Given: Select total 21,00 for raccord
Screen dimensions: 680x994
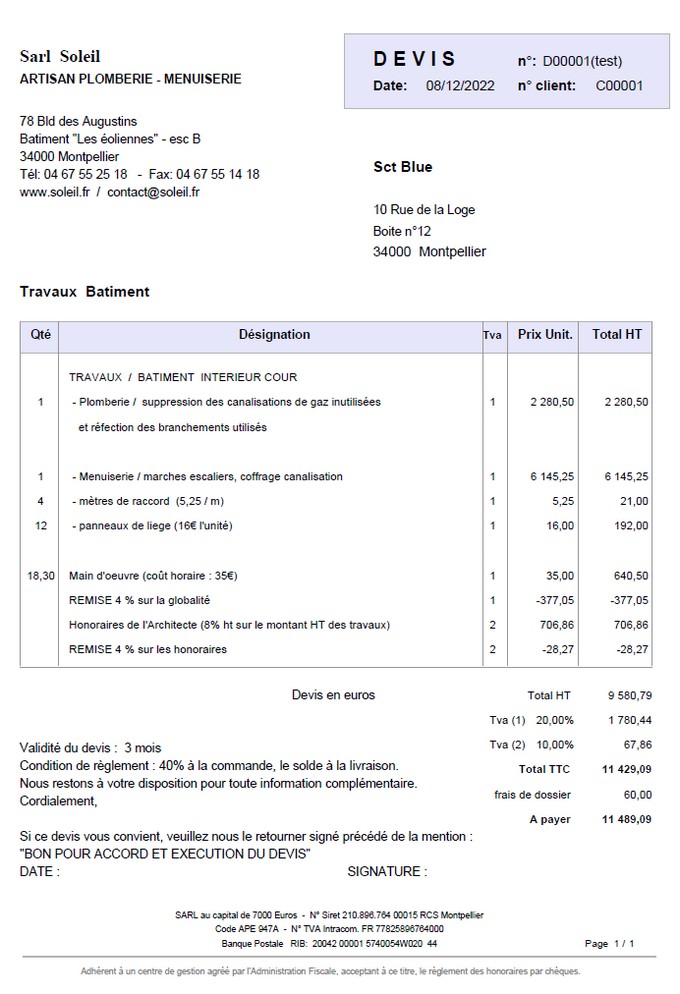Looking at the screenshot, I should tap(634, 501).
